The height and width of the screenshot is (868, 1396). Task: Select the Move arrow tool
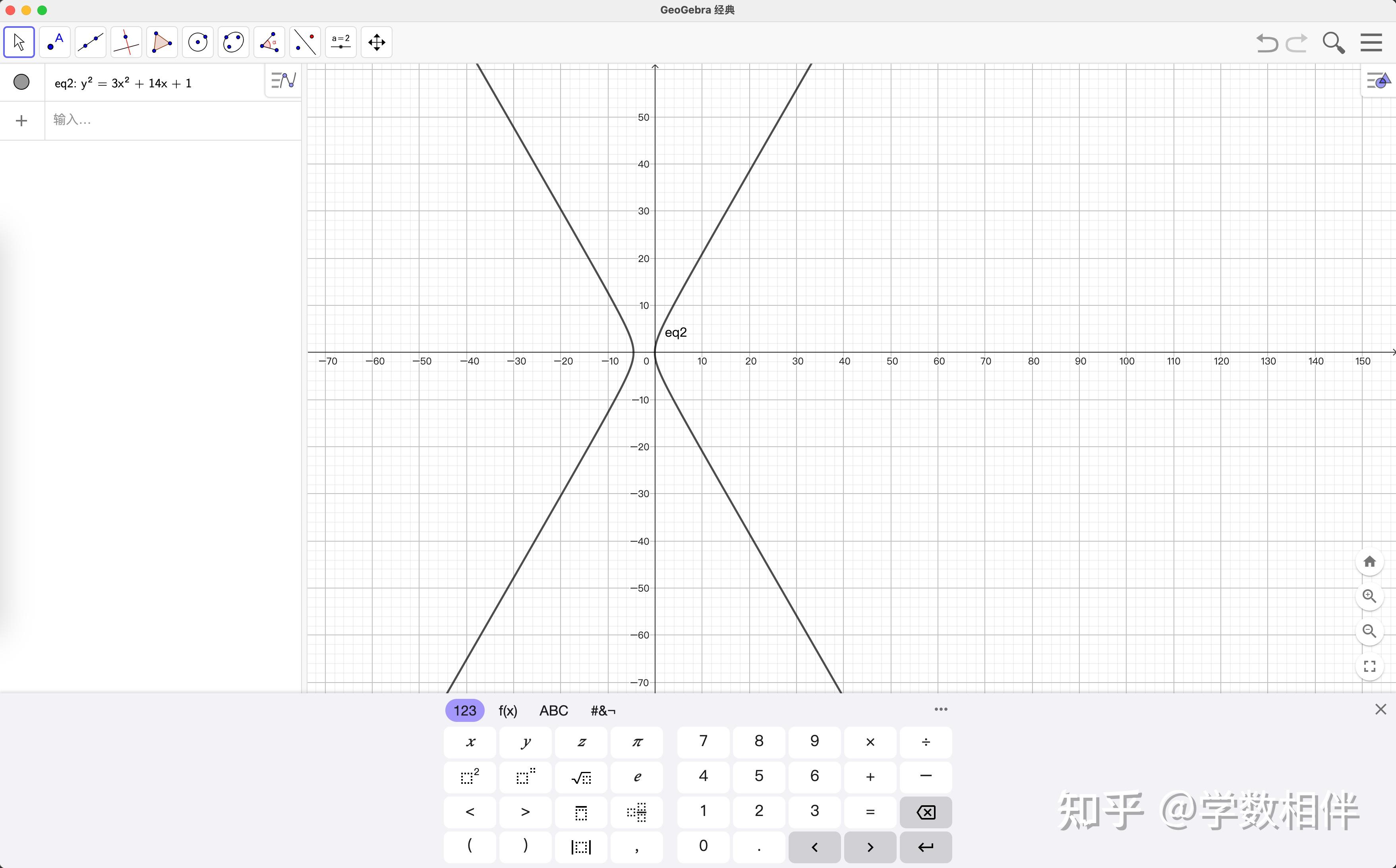(19, 42)
